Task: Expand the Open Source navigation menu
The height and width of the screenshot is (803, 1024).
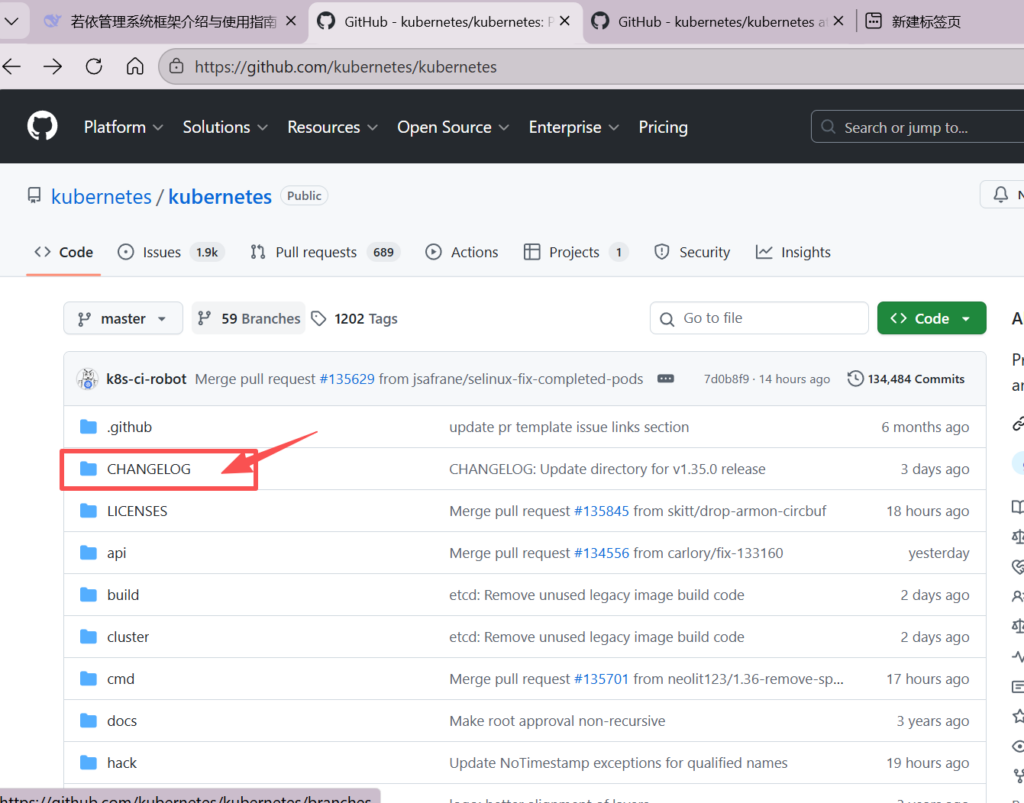Action: pyautogui.click(x=453, y=127)
